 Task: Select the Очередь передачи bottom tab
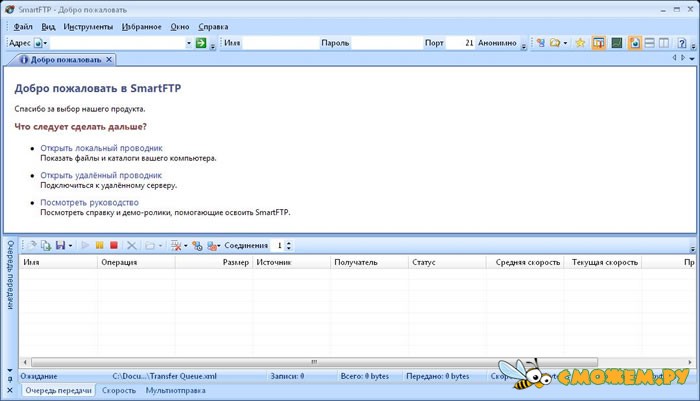click(58, 390)
